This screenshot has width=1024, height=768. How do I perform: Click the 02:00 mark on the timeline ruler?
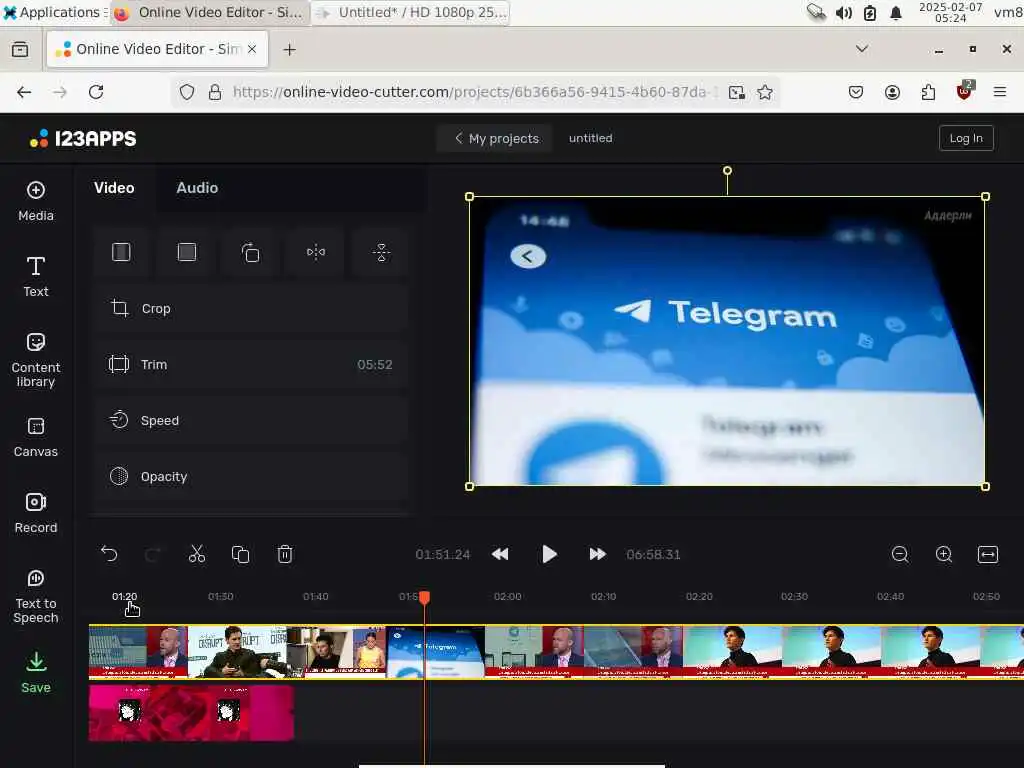click(x=507, y=596)
